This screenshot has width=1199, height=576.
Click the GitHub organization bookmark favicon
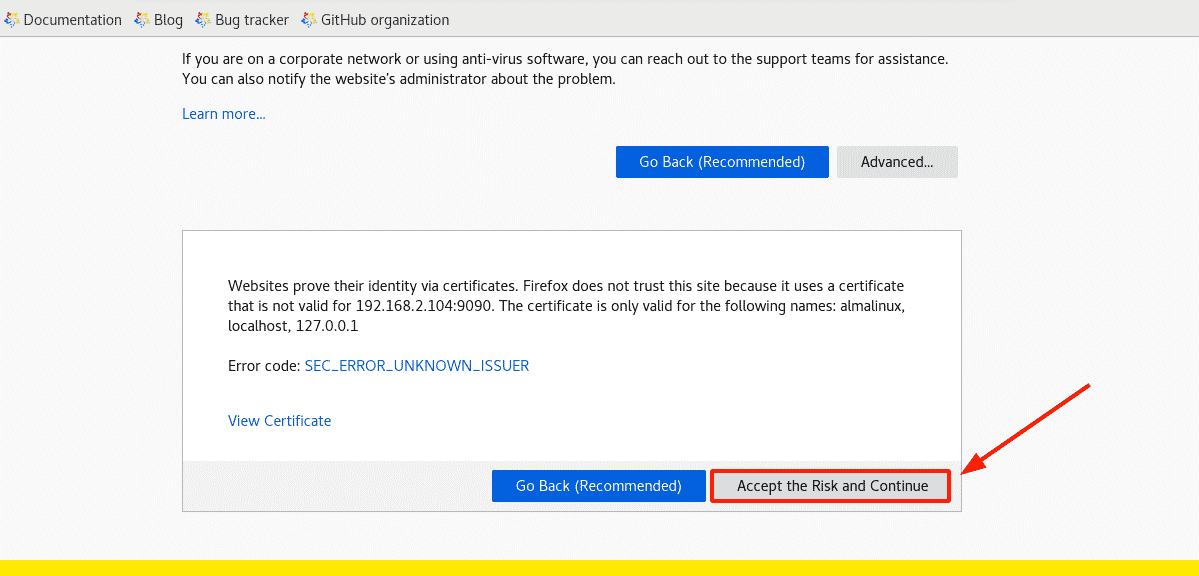pyautogui.click(x=309, y=20)
